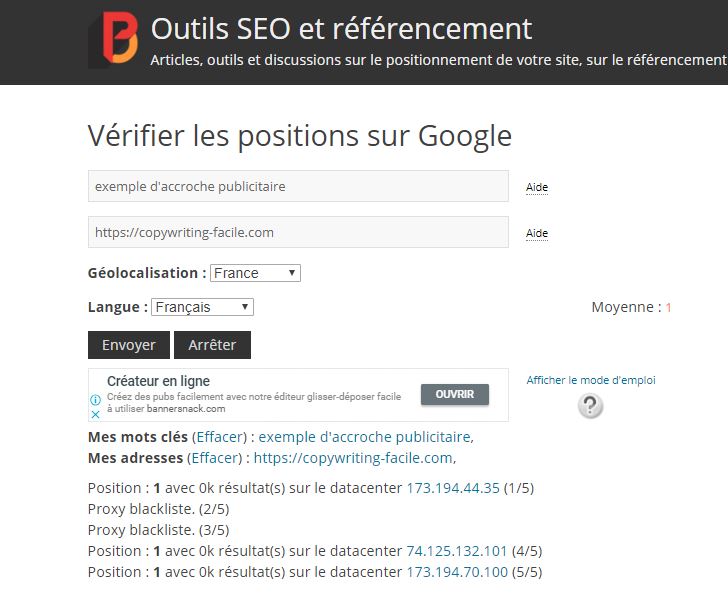Click the OUVRIR button in the ad
This screenshot has width=728, height=600.
[455, 393]
